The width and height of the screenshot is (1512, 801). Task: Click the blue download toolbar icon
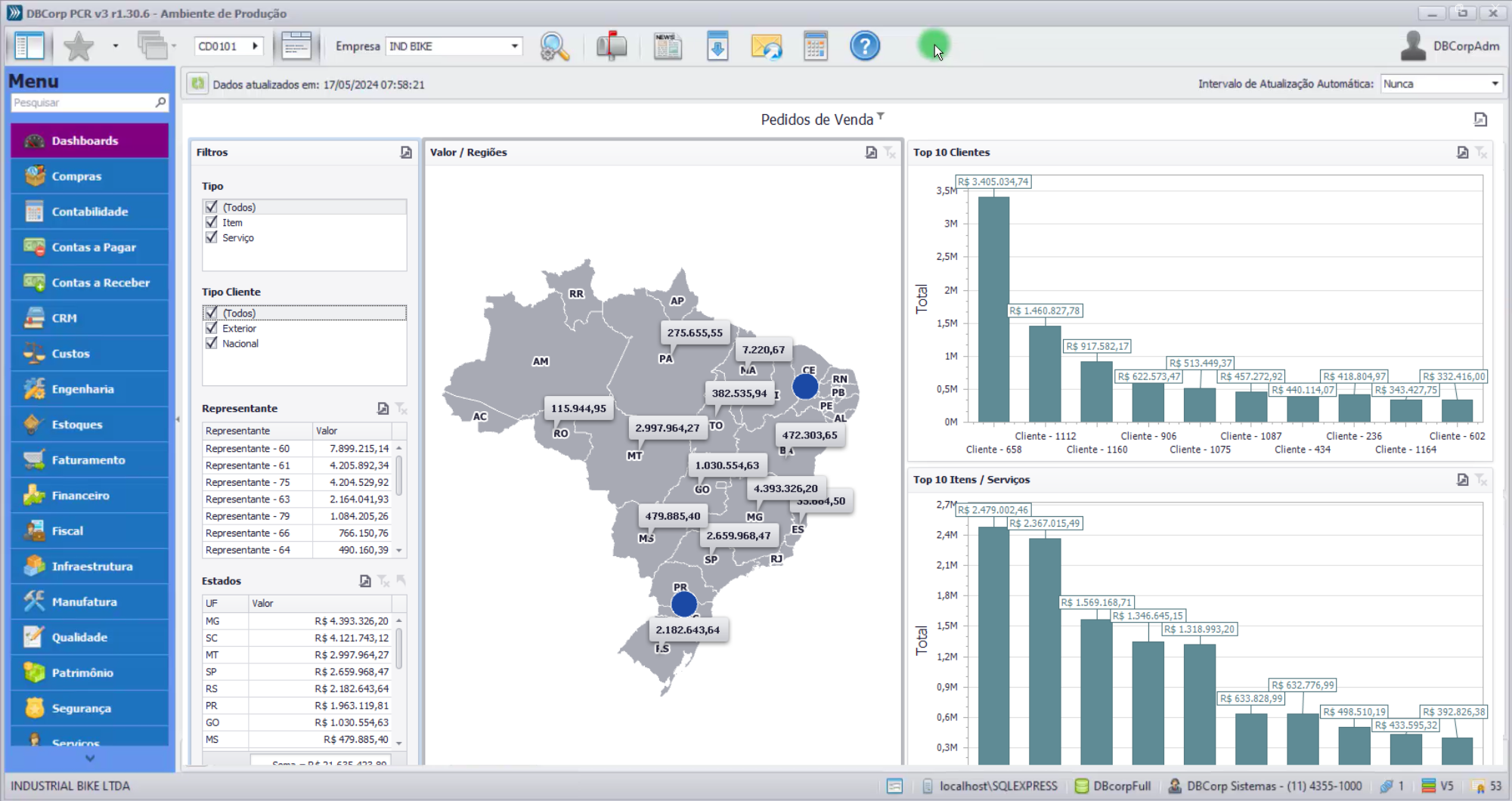[x=717, y=46]
